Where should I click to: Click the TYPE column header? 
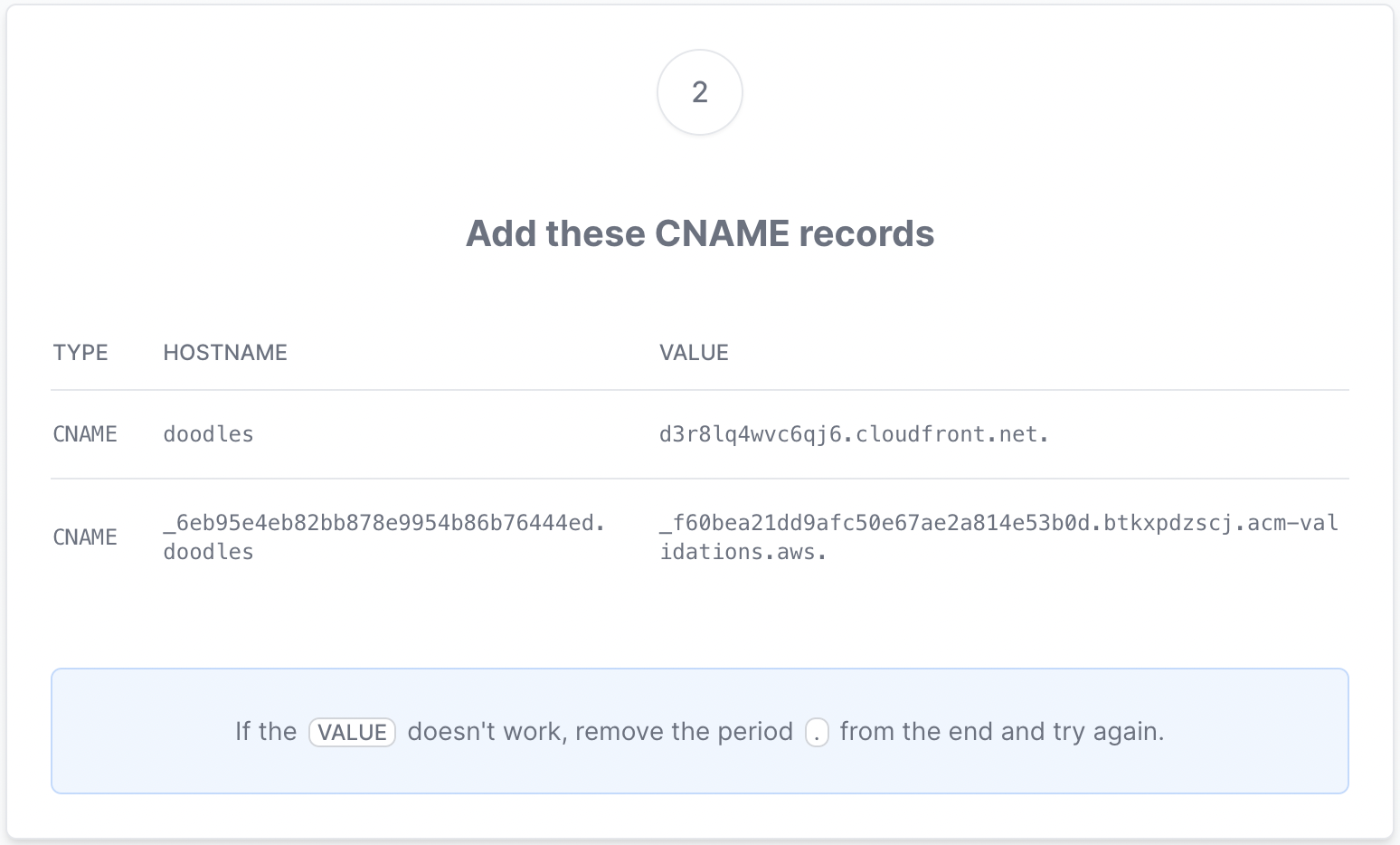pyautogui.click(x=80, y=353)
